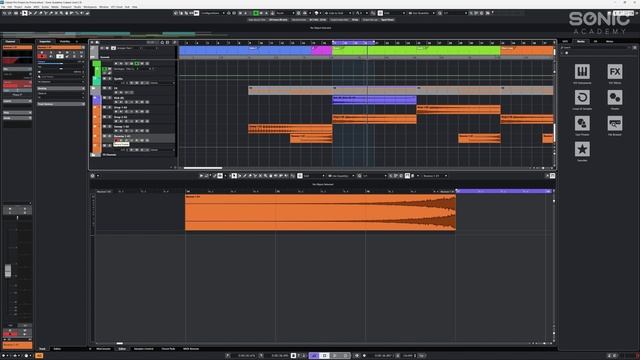Viewport: 640px width, 360px height.
Task: Open VST Instruments in the Media rack
Action: [582, 72]
